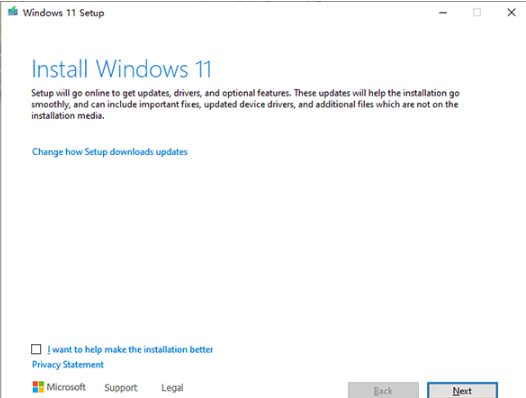Image resolution: width=526 pixels, height=398 pixels.
Task: Open Change how Setup downloads updates
Action: [x=110, y=152]
